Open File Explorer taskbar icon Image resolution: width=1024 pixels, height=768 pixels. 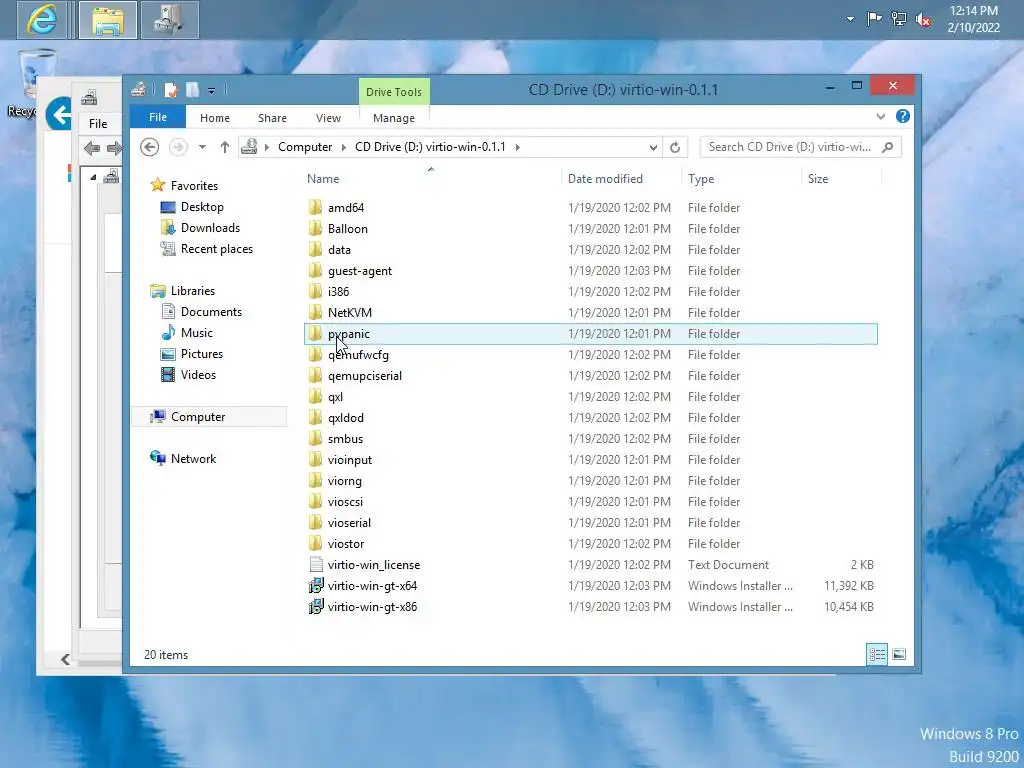108,20
